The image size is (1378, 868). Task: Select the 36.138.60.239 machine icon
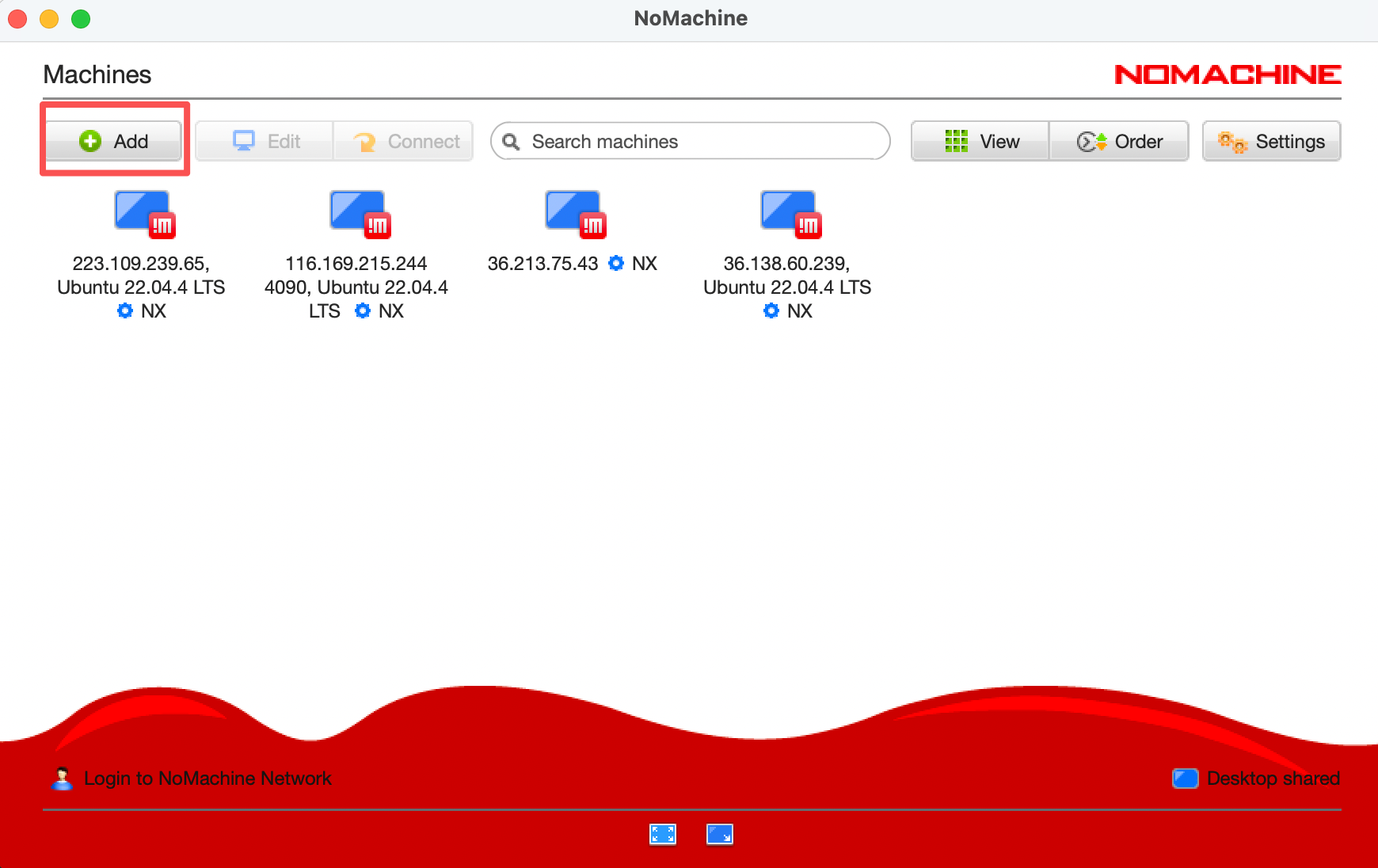click(x=789, y=214)
